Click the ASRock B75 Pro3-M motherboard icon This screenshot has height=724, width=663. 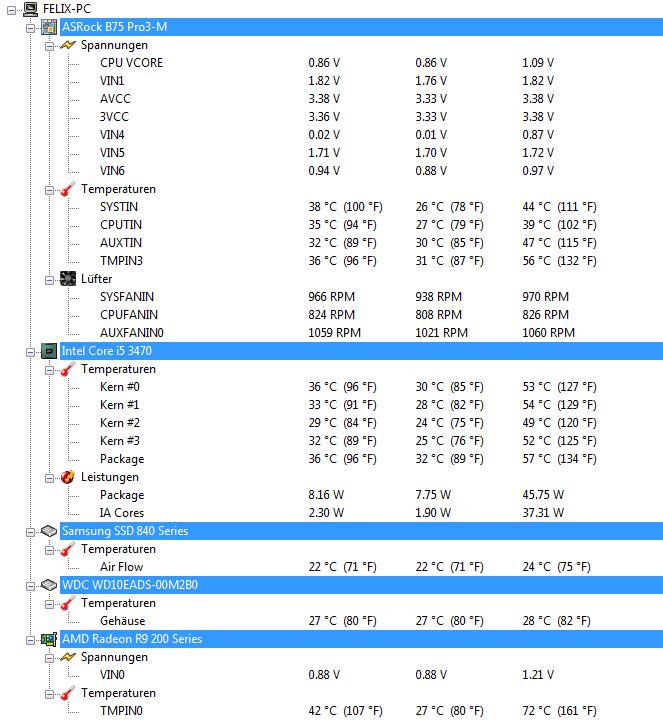(x=49, y=27)
